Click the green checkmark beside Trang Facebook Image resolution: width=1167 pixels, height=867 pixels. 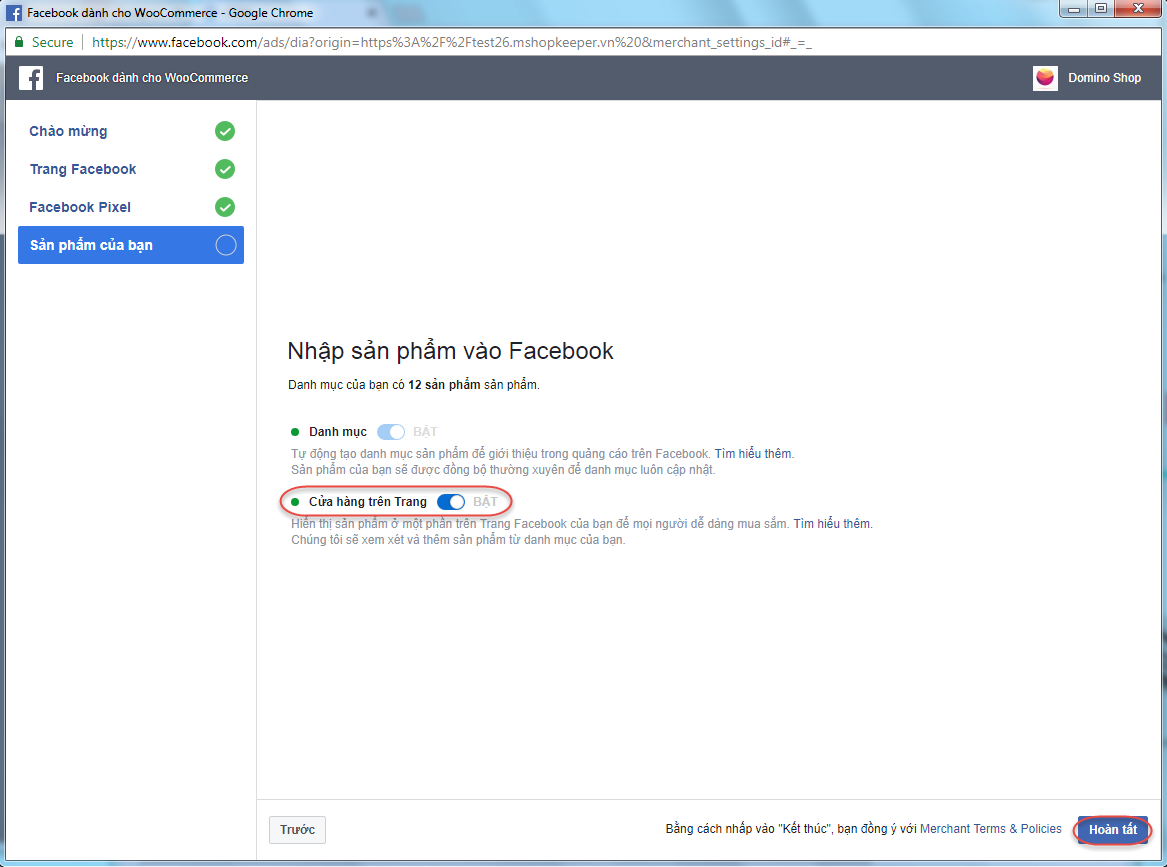pos(225,169)
